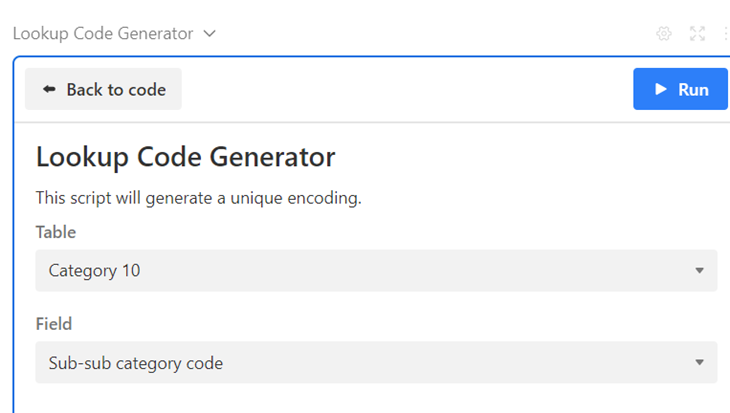This screenshot has height=413, width=730.
Task: Click the Table field label
Action: (56, 232)
